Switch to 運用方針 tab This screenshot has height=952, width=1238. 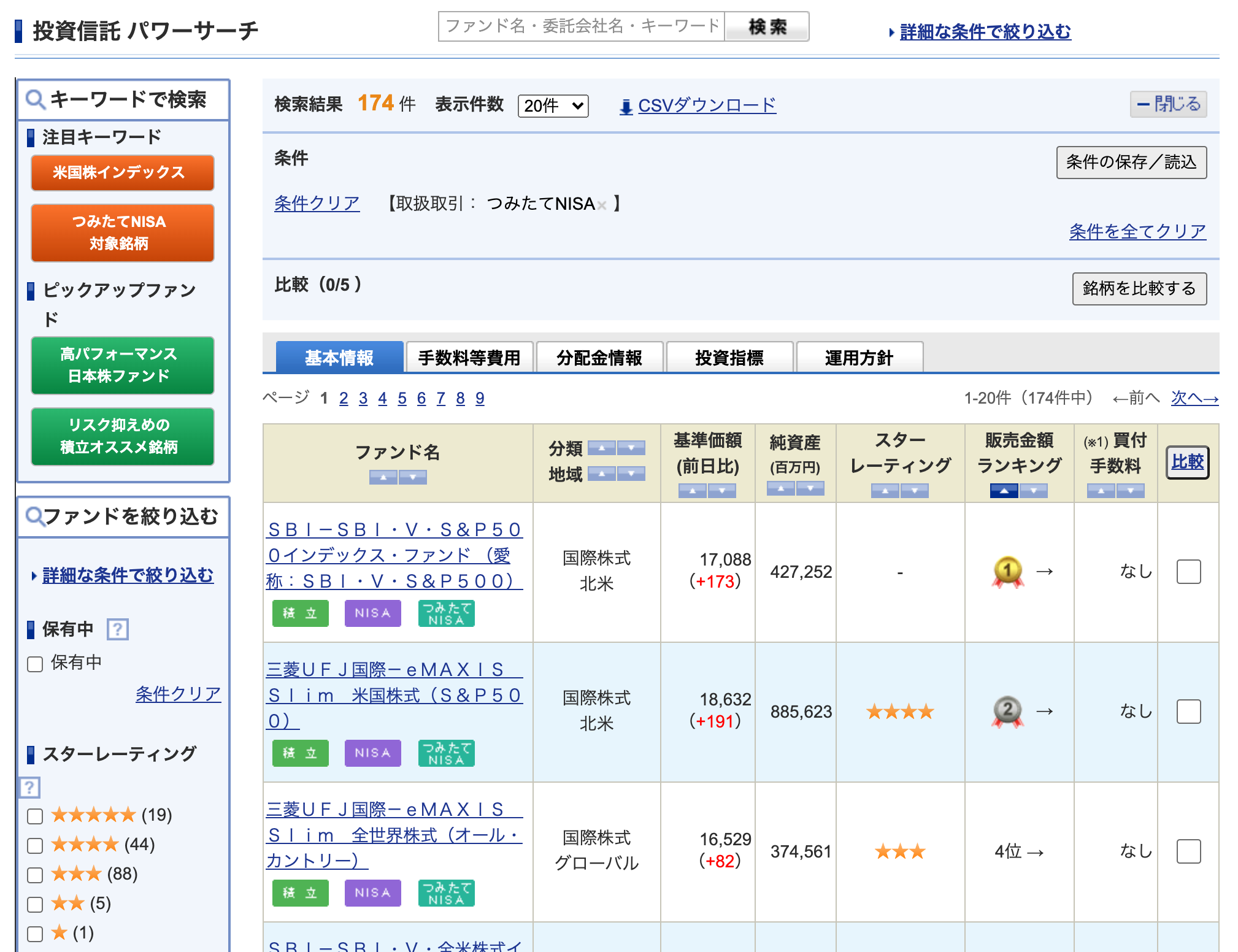pyautogui.click(x=859, y=357)
